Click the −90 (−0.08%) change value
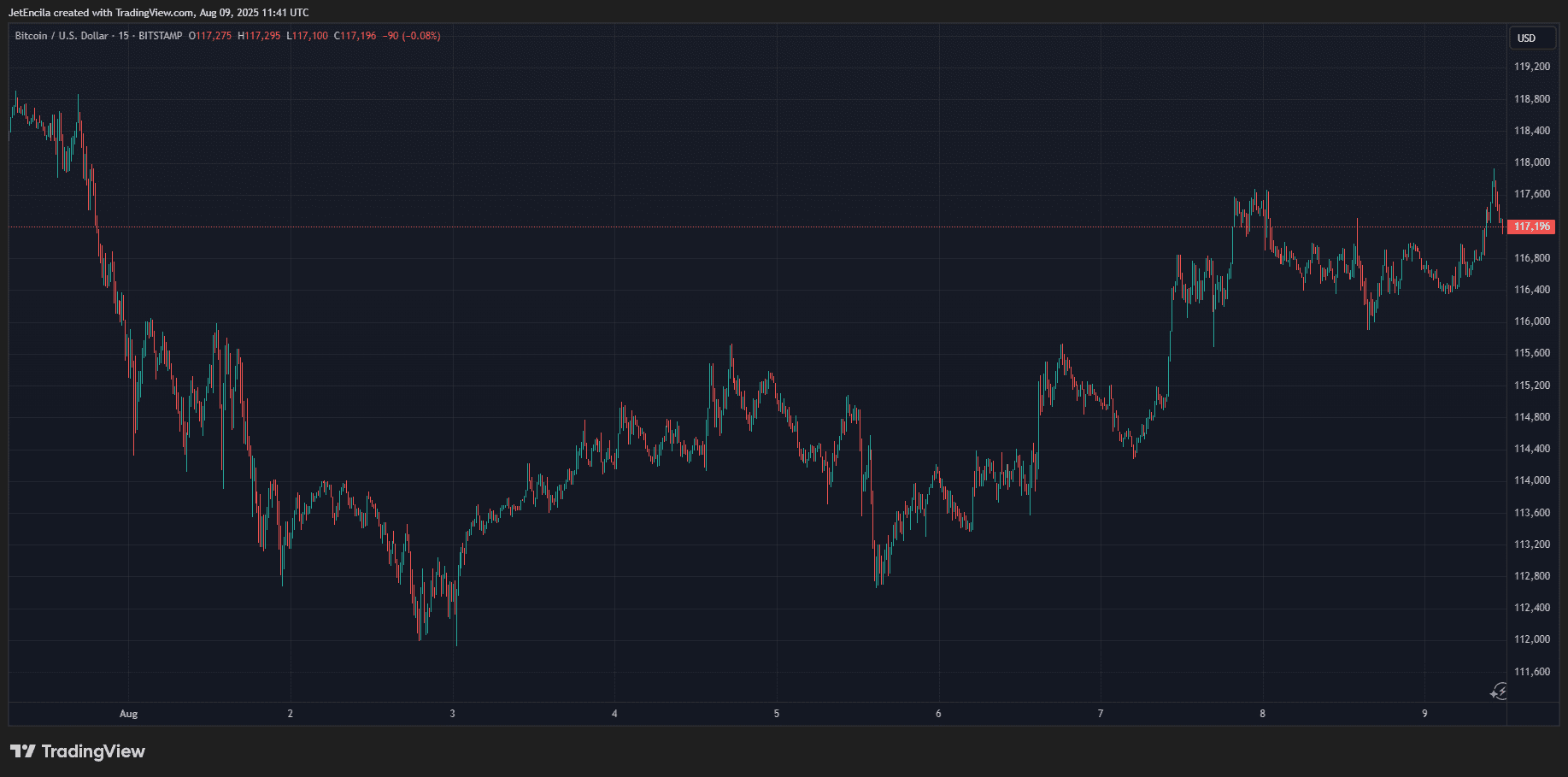 click(412, 36)
